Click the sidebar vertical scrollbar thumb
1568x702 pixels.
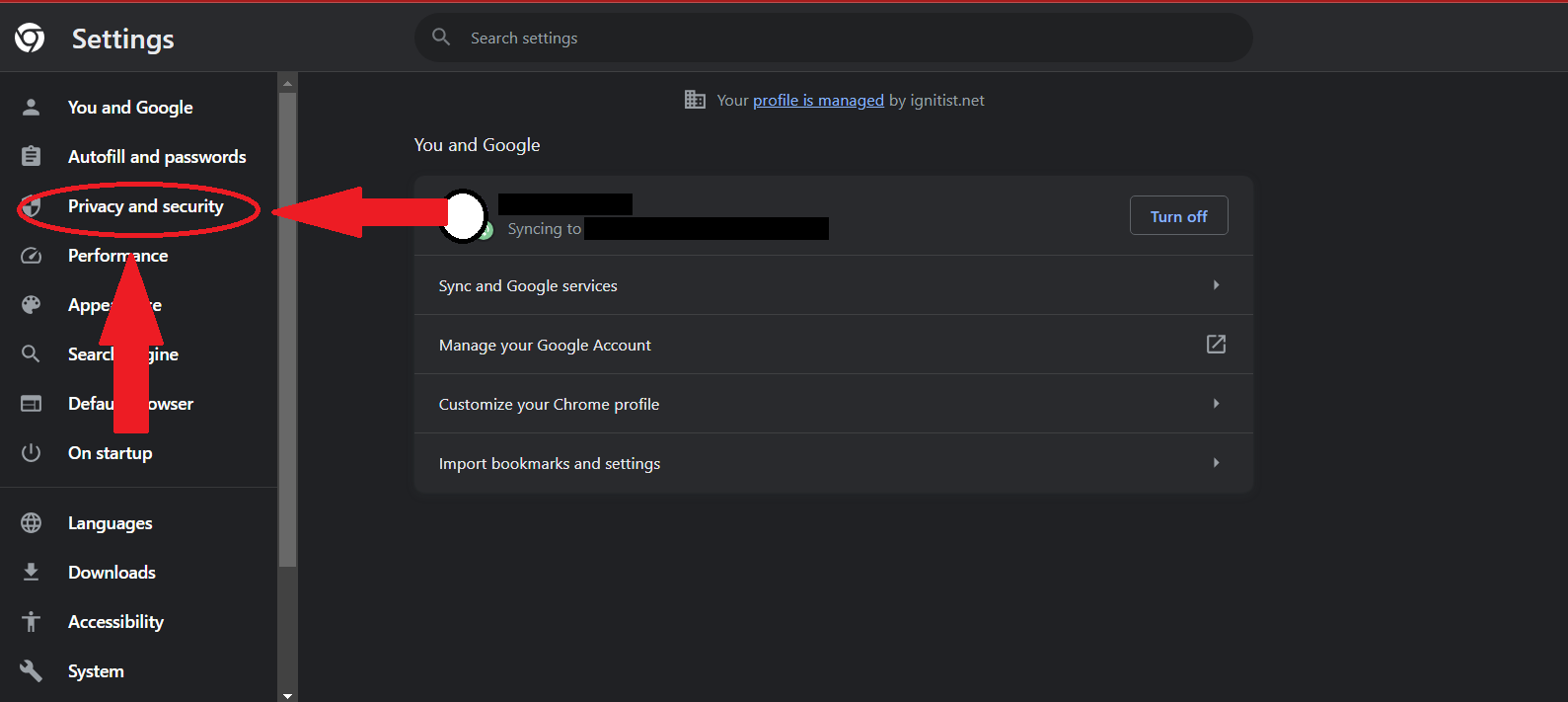(287, 329)
